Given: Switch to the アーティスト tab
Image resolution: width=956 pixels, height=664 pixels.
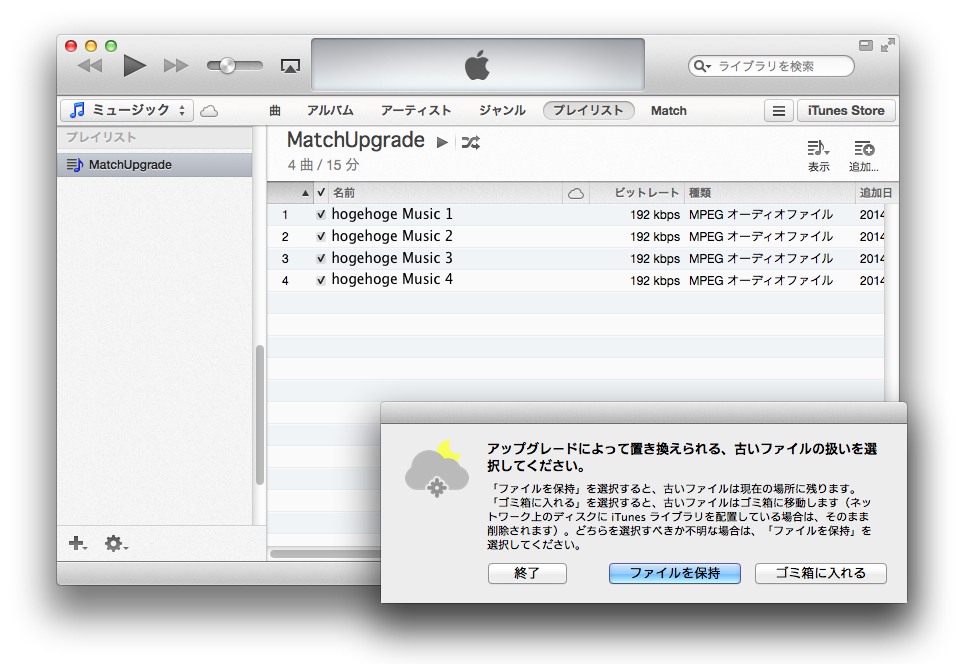Looking at the screenshot, I should tap(416, 110).
